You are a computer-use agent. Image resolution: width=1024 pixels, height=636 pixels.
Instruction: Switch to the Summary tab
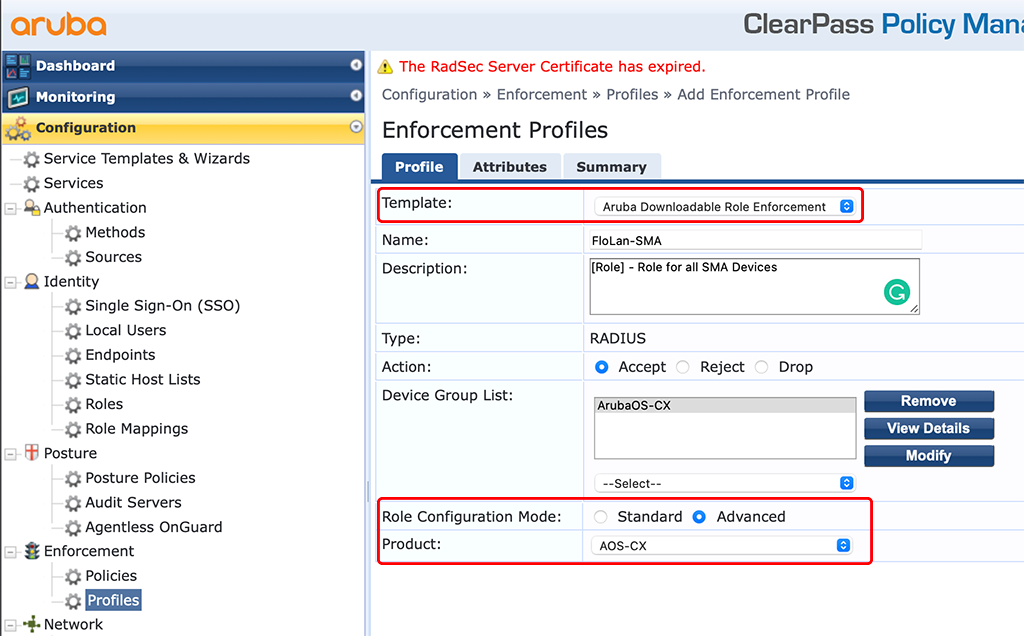(611, 166)
